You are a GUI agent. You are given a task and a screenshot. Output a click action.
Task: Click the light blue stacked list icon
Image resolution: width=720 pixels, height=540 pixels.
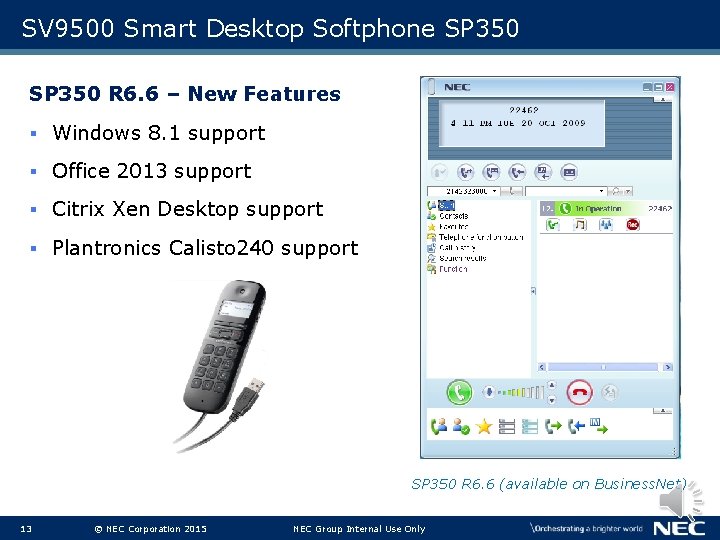coord(529,427)
